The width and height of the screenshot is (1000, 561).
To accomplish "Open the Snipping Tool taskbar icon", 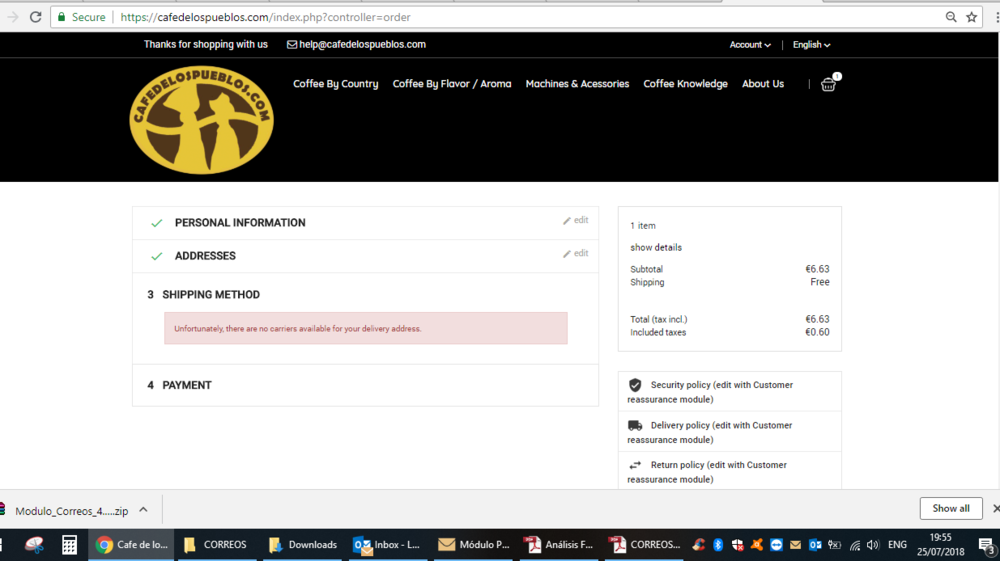I will click(x=34, y=544).
